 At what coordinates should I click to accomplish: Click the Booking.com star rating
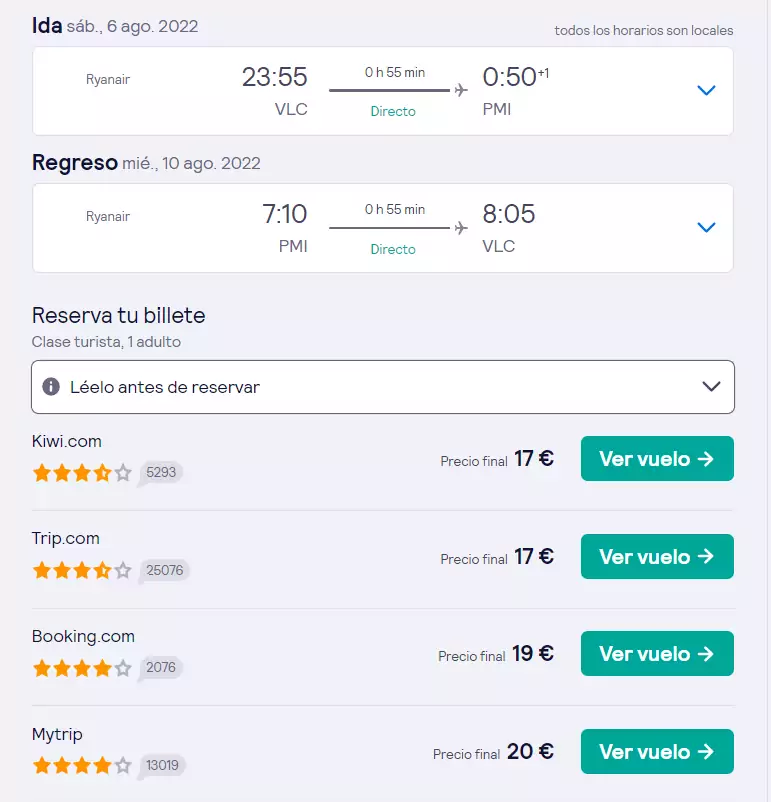click(82, 668)
